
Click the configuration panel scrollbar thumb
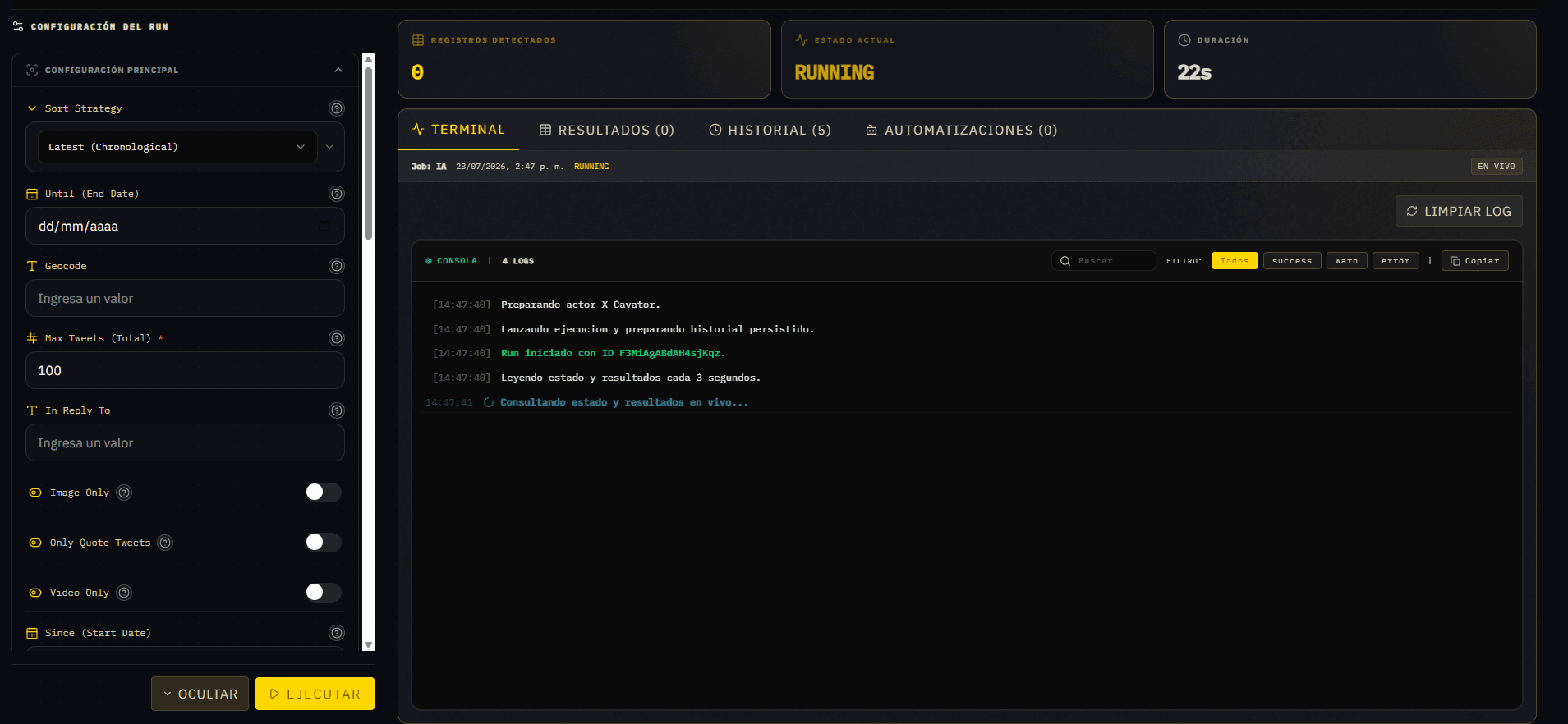coord(369,153)
